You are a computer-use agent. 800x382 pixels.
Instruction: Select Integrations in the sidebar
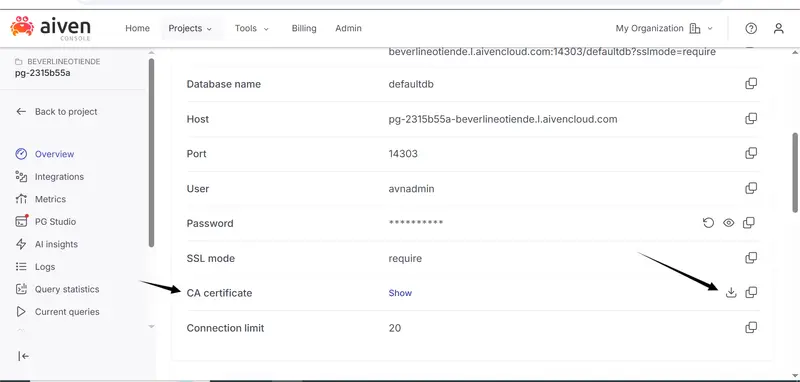click(59, 176)
